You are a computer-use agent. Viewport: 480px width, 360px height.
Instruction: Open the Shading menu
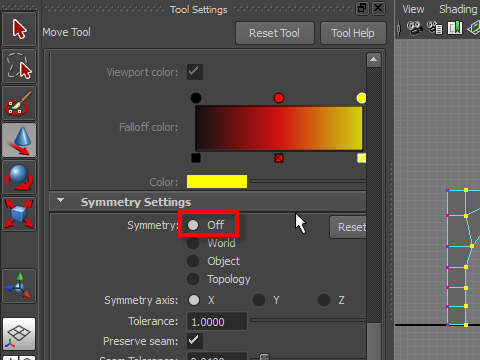458,9
